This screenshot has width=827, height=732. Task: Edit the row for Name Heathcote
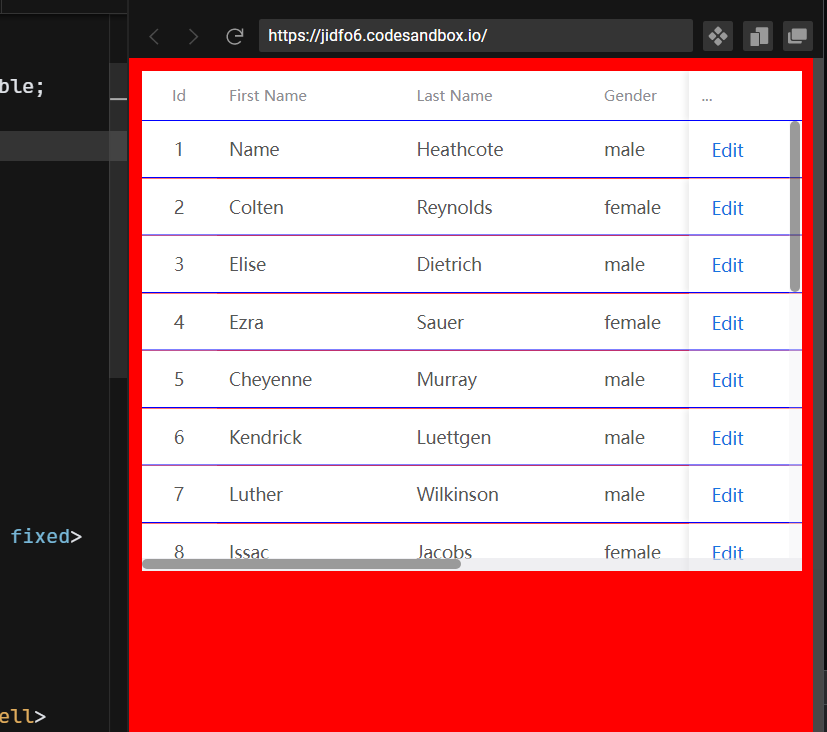pyautogui.click(x=727, y=150)
